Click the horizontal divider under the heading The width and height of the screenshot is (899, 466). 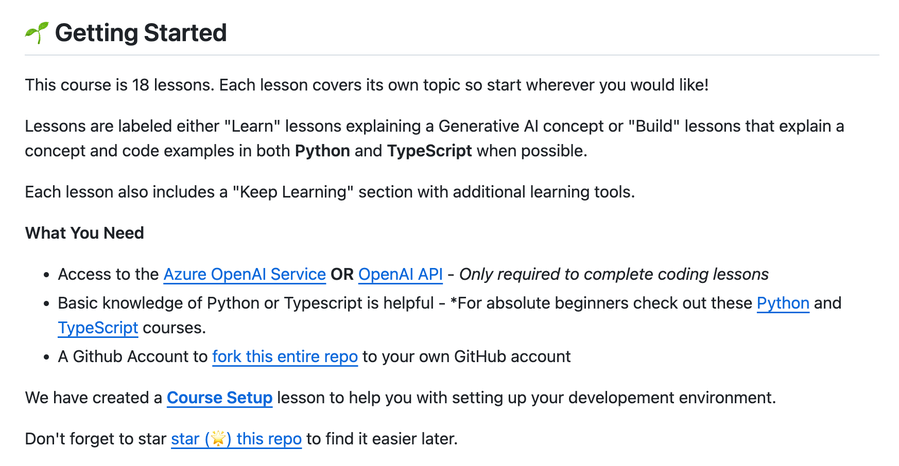[x=450, y=55]
